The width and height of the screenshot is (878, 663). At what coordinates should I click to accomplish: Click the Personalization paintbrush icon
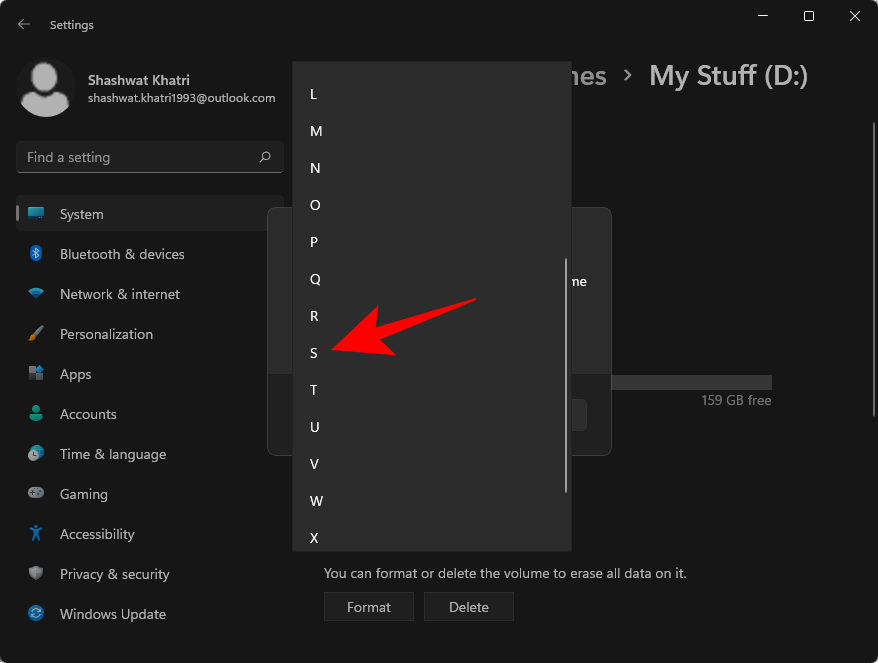(x=36, y=334)
